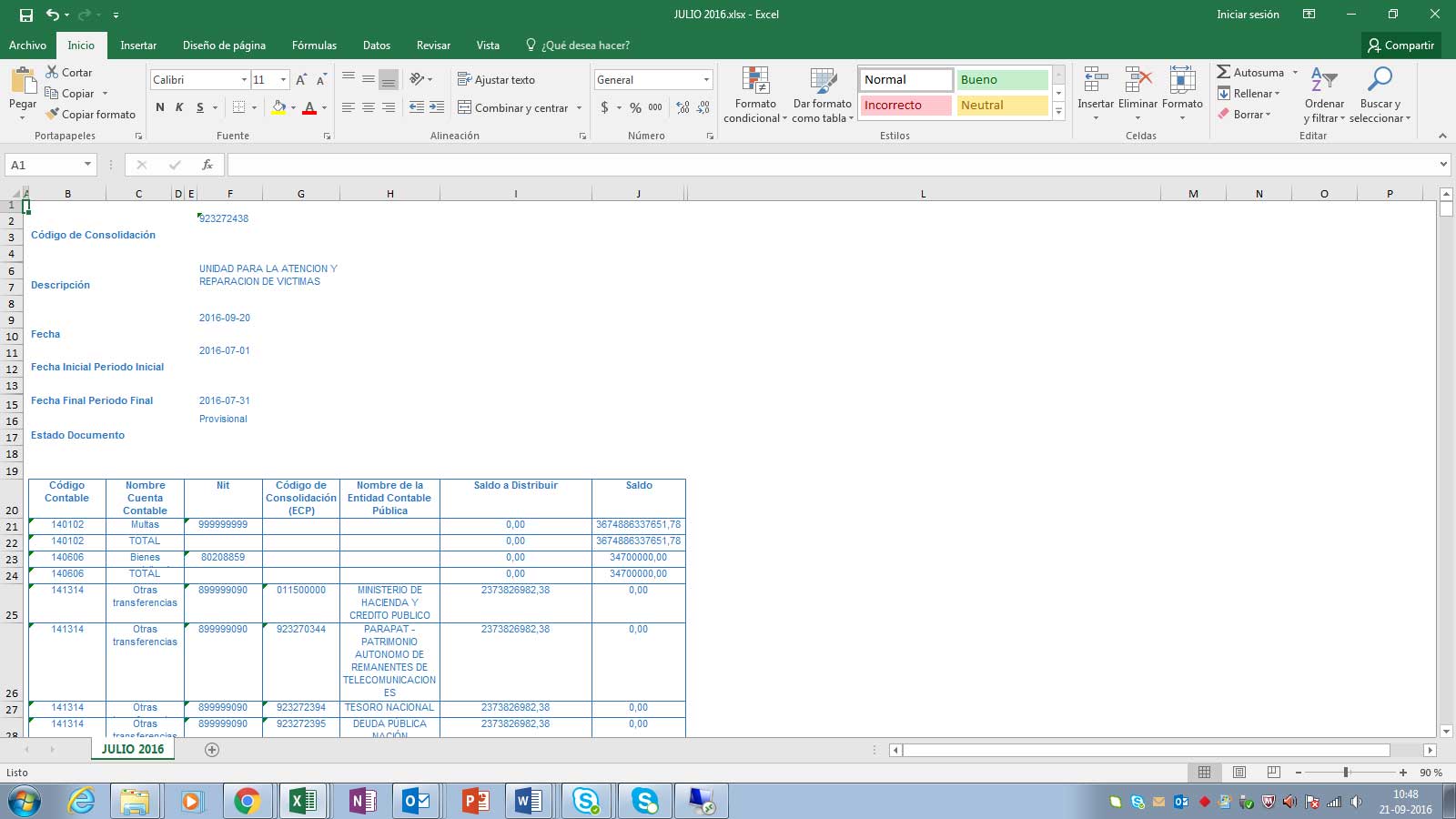The image size is (1456, 819).
Task: Toggle bold N formatting
Action: (x=160, y=107)
